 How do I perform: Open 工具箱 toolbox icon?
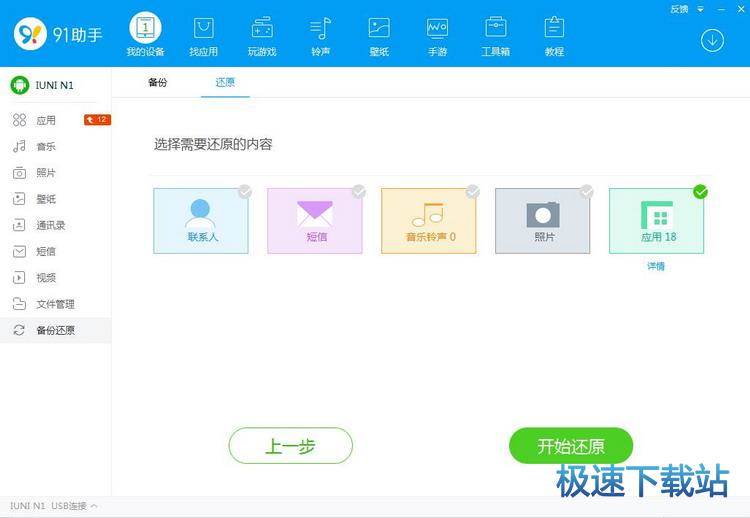point(496,36)
